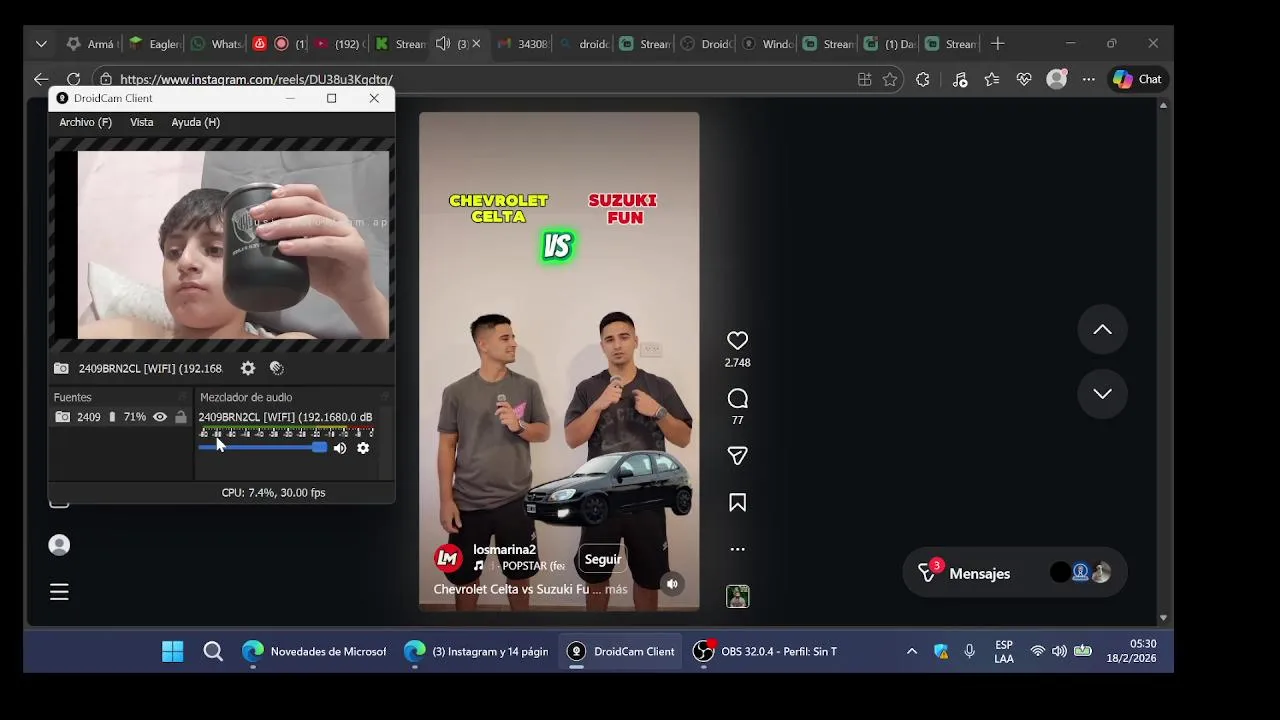
Task: Show hidden system tray icons
Action: 912,651
